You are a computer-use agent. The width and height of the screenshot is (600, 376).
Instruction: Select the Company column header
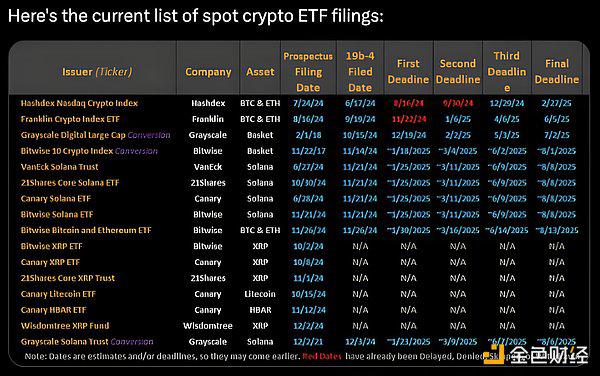(x=208, y=72)
